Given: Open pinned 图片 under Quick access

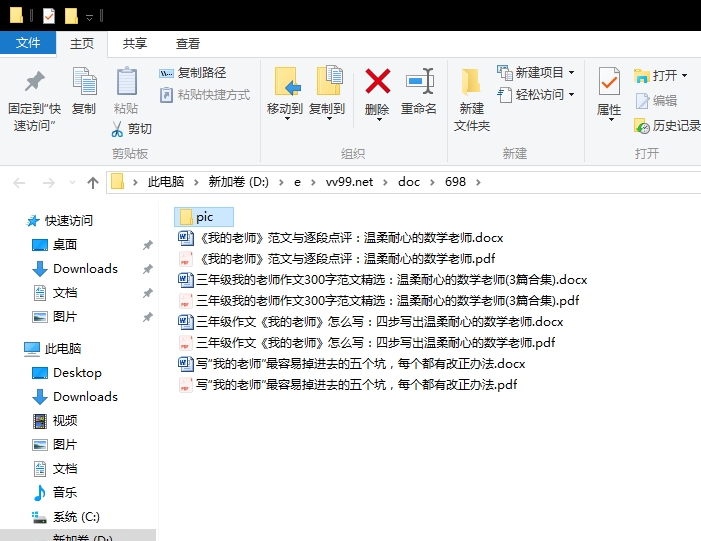Looking at the screenshot, I should coord(55,317).
